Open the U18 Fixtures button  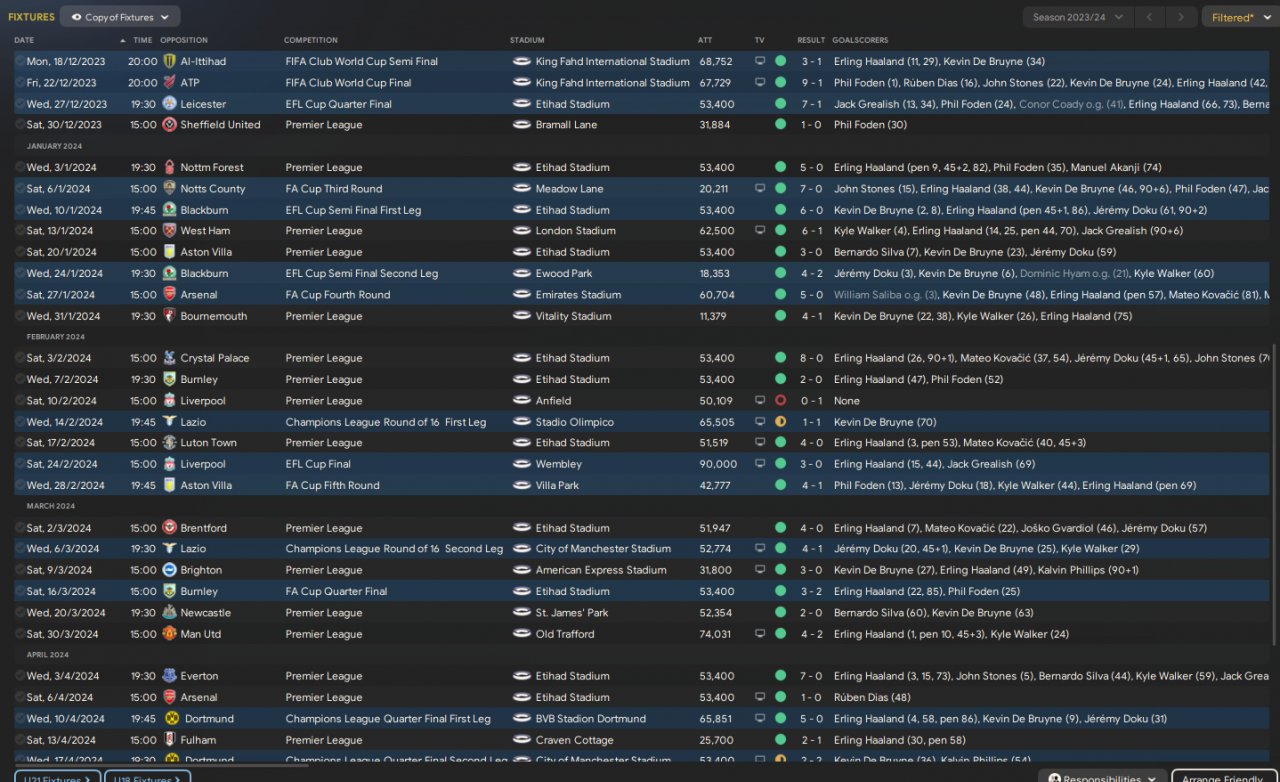pyautogui.click(x=146, y=777)
